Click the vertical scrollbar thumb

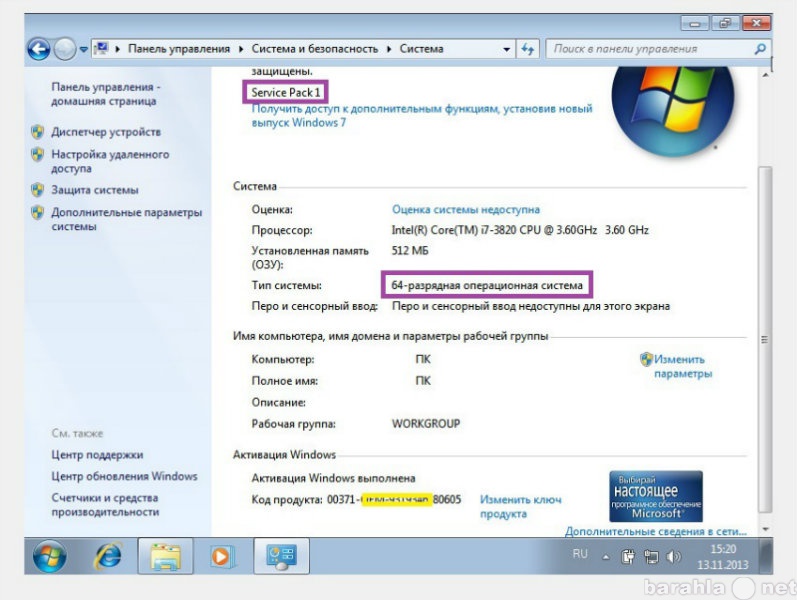coord(765,339)
